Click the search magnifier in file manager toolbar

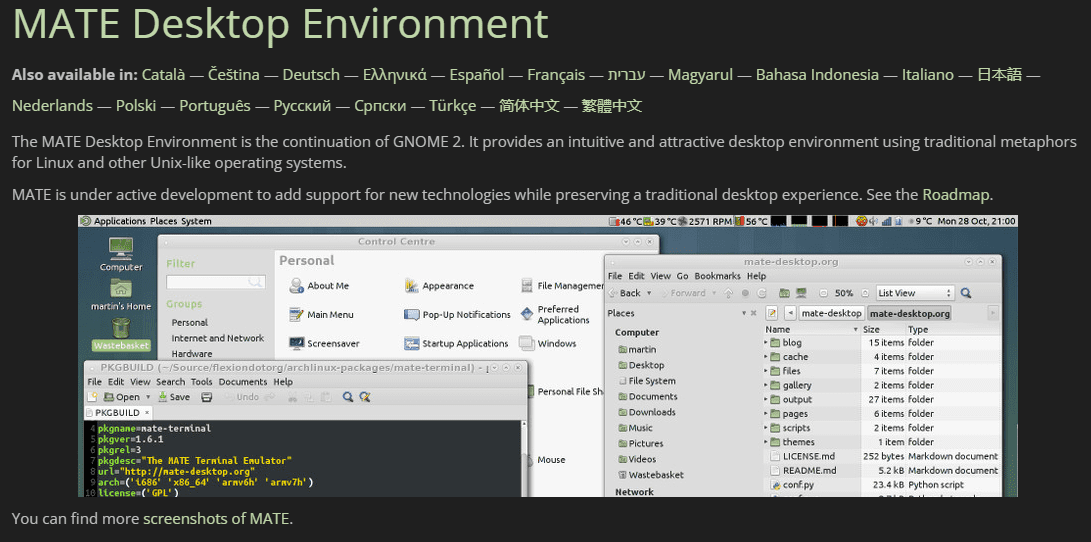pyautogui.click(x=966, y=293)
